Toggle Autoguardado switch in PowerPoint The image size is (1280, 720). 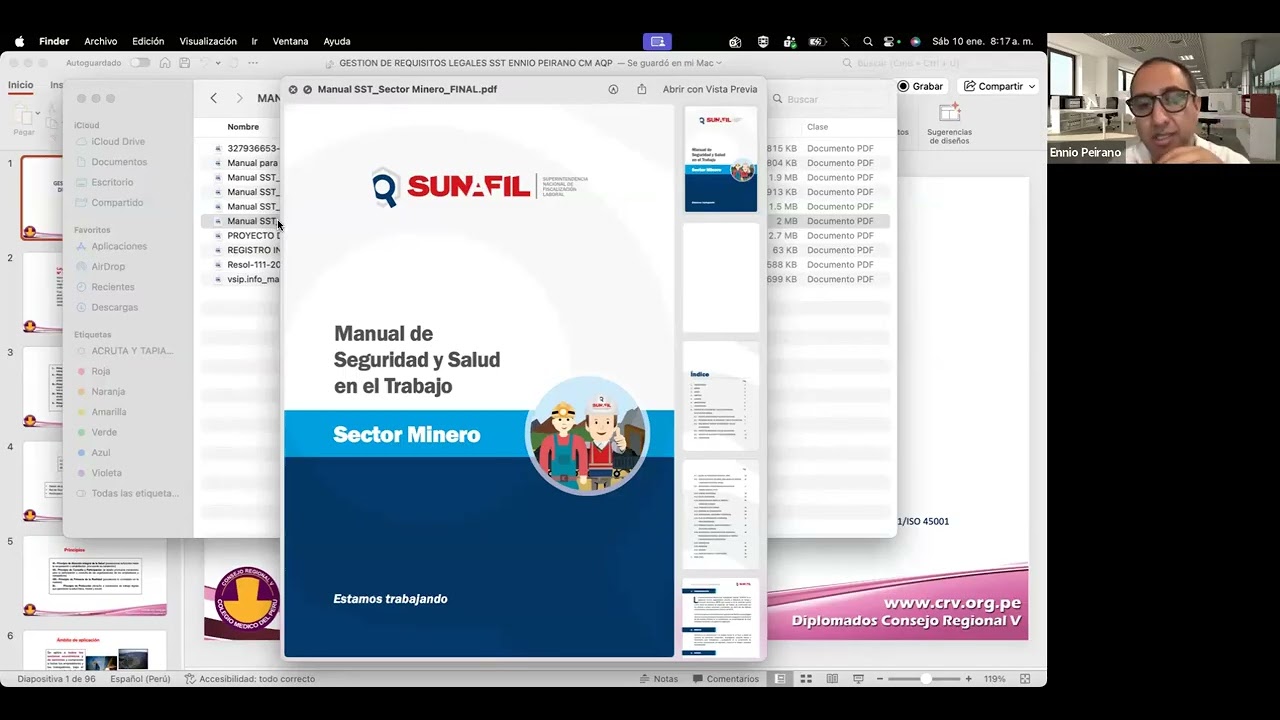(139, 63)
